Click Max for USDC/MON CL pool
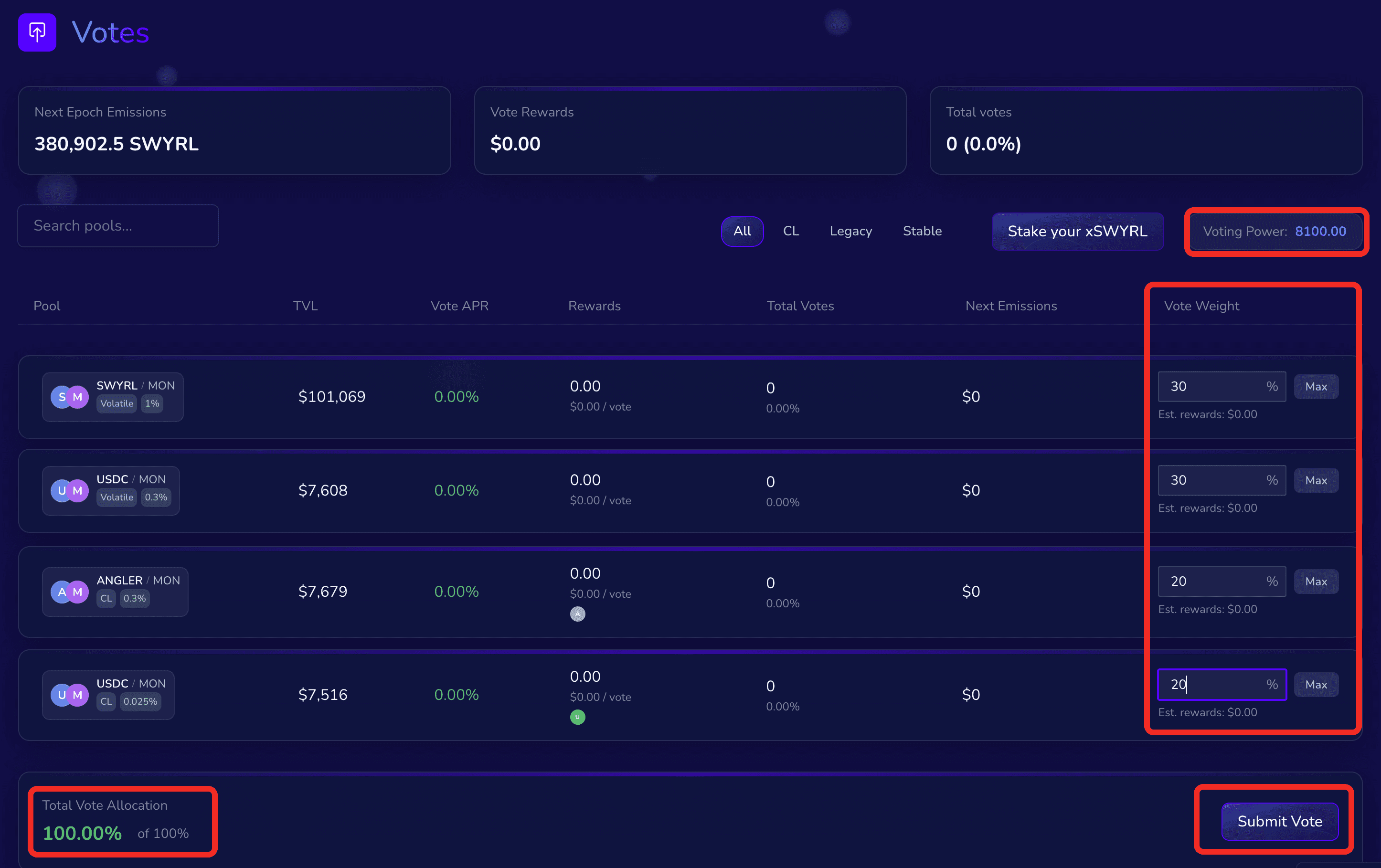 click(1316, 685)
